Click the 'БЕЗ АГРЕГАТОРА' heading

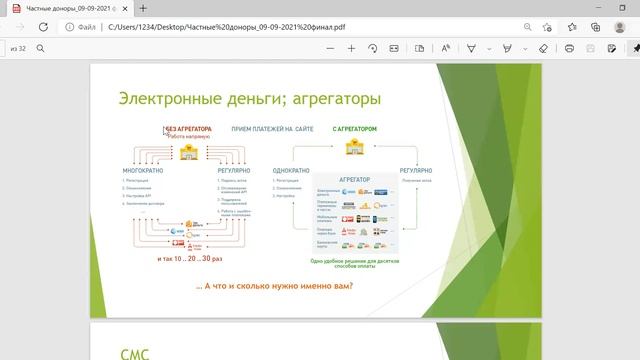tap(189, 129)
